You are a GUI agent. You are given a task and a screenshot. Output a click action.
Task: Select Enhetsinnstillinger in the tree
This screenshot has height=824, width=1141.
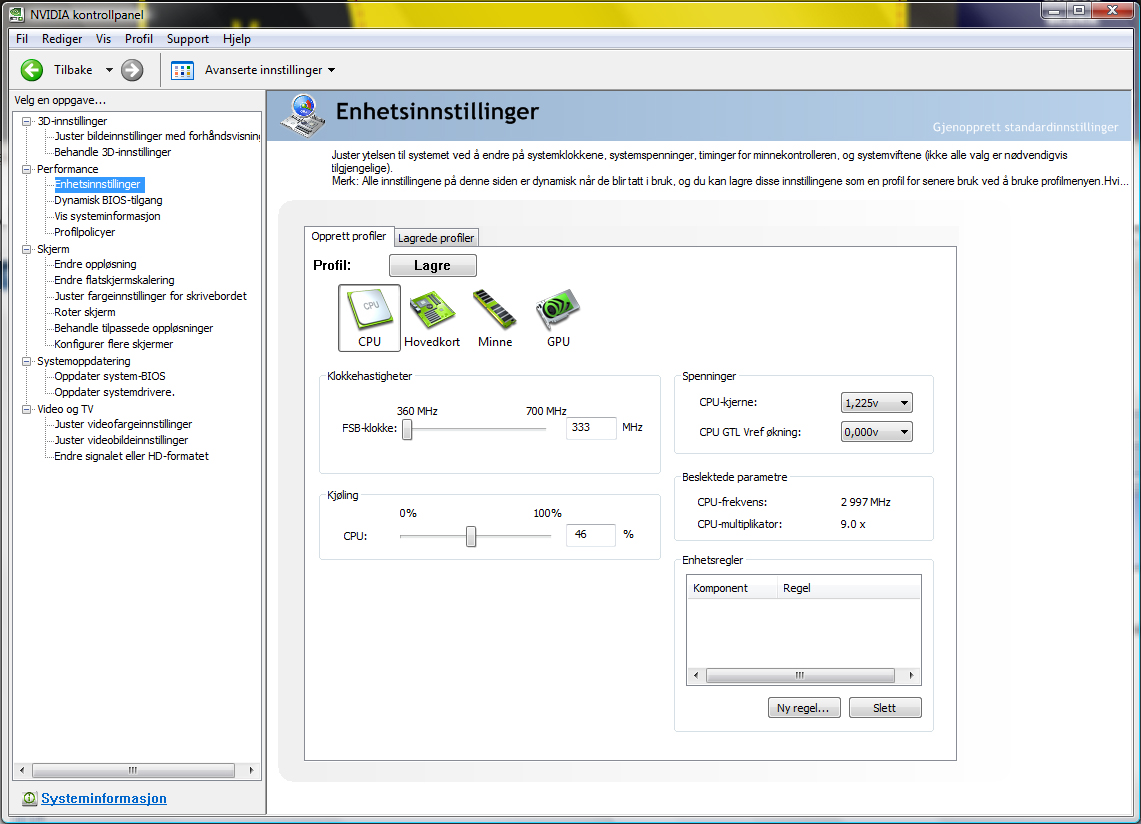click(98, 184)
